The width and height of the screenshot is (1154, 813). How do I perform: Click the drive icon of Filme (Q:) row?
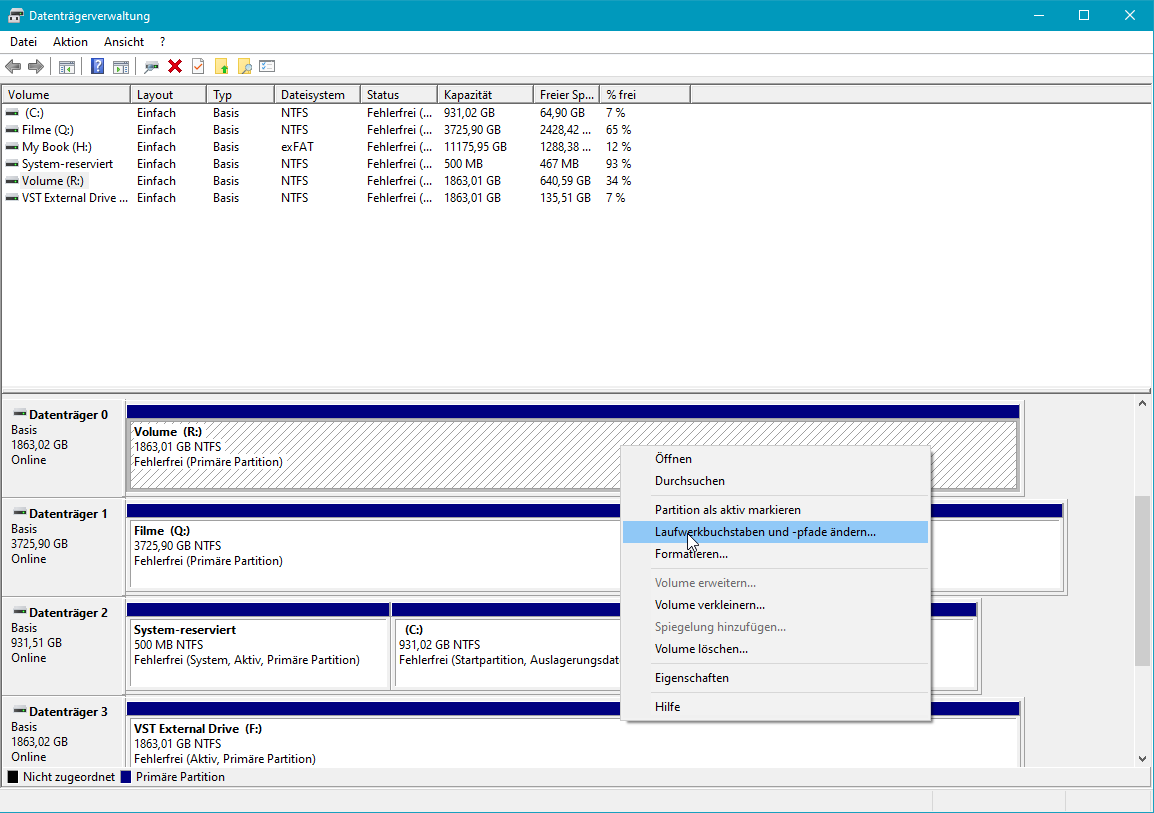click(x=12, y=129)
